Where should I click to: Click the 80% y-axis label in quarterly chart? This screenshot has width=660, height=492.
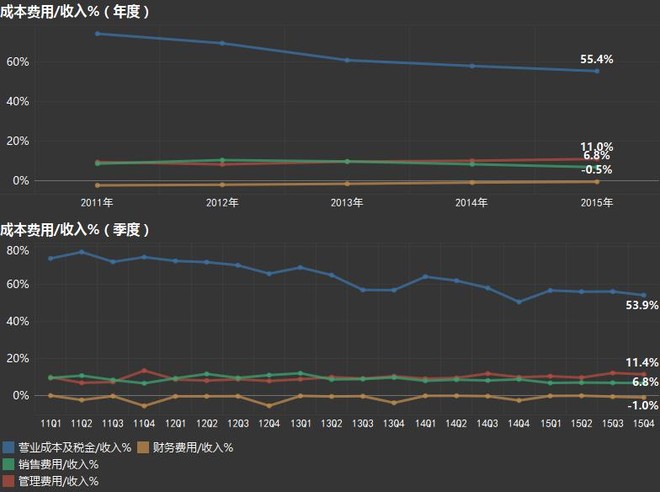point(18,251)
